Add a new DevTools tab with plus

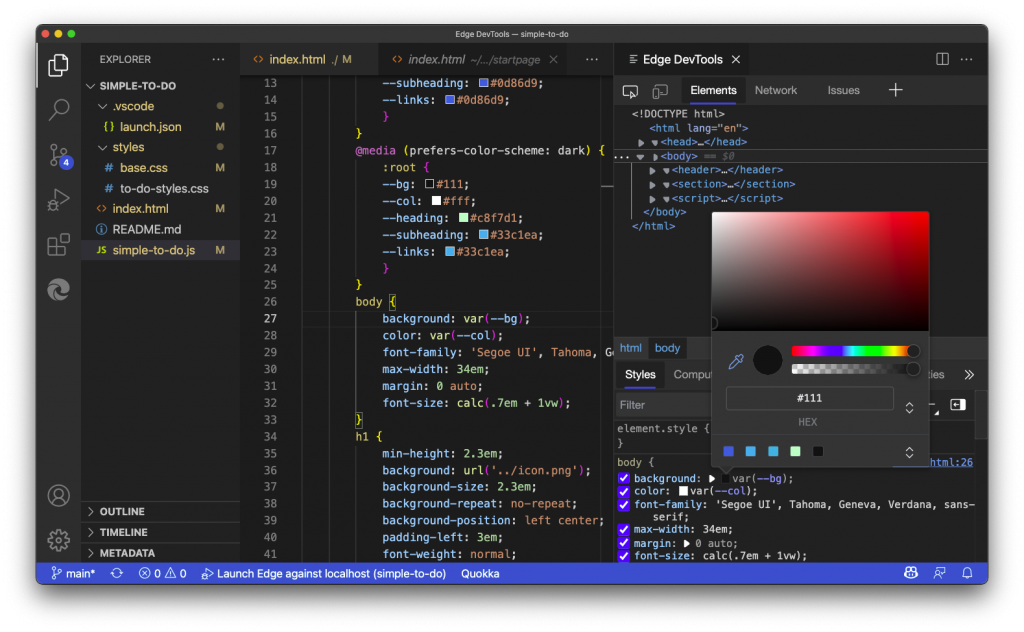895,90
